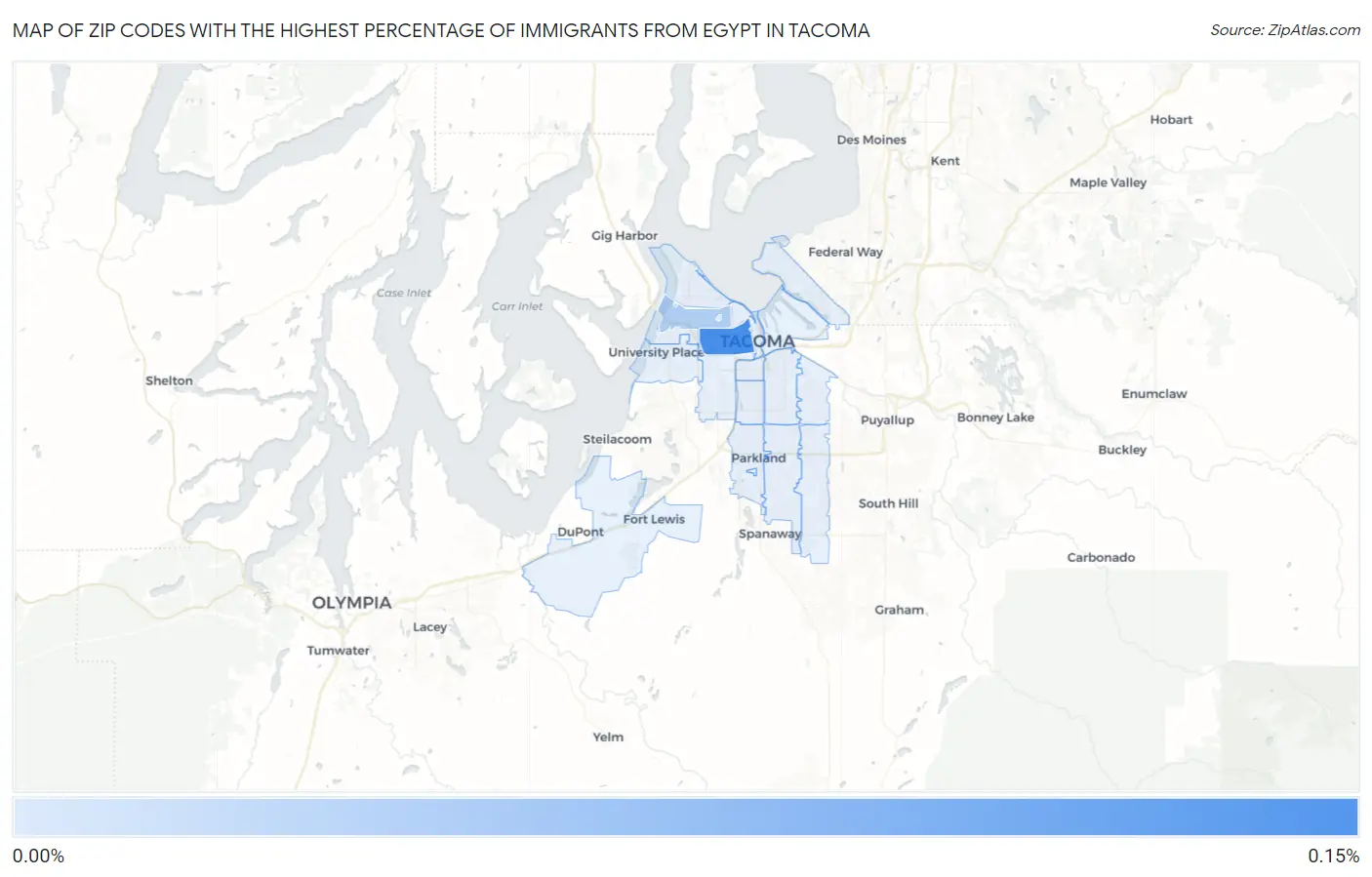Click the Federal Way label
Image resolution: width=1372 pixels, height=877 pixels.
(x=845, y=252)
